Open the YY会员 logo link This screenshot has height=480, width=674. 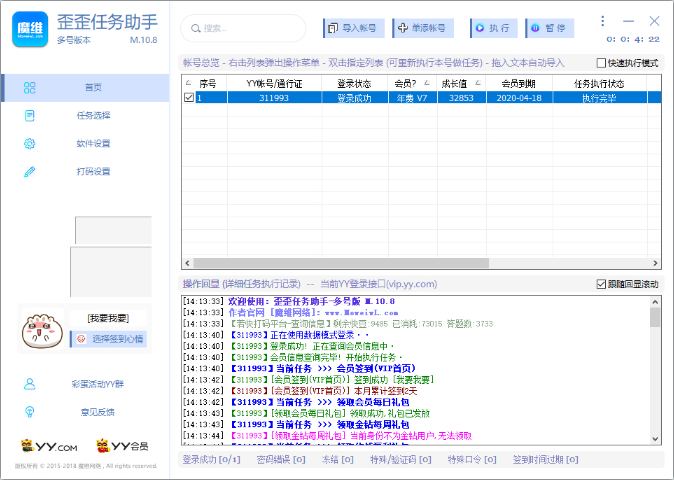tap(123, 446)
